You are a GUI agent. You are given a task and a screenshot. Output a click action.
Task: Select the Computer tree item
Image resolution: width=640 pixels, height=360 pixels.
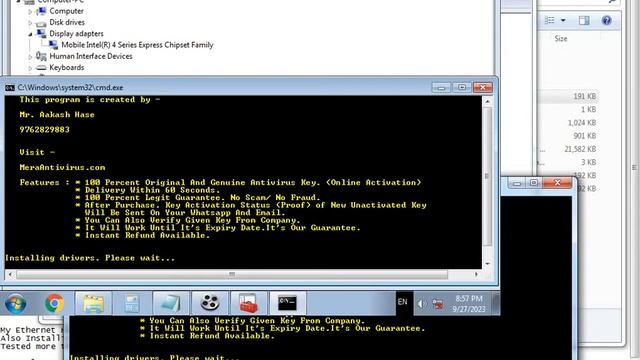(67, 11)
